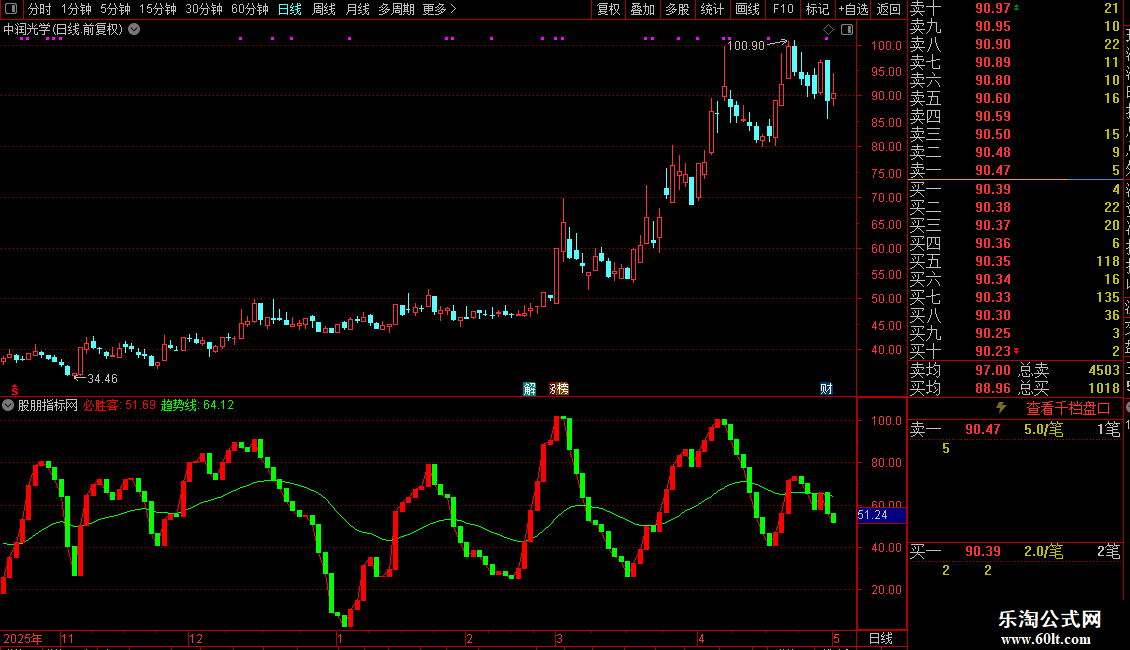Click the 买十 bid row at 90.23
Screen dimensions: 1130x650
(1015, 351)
